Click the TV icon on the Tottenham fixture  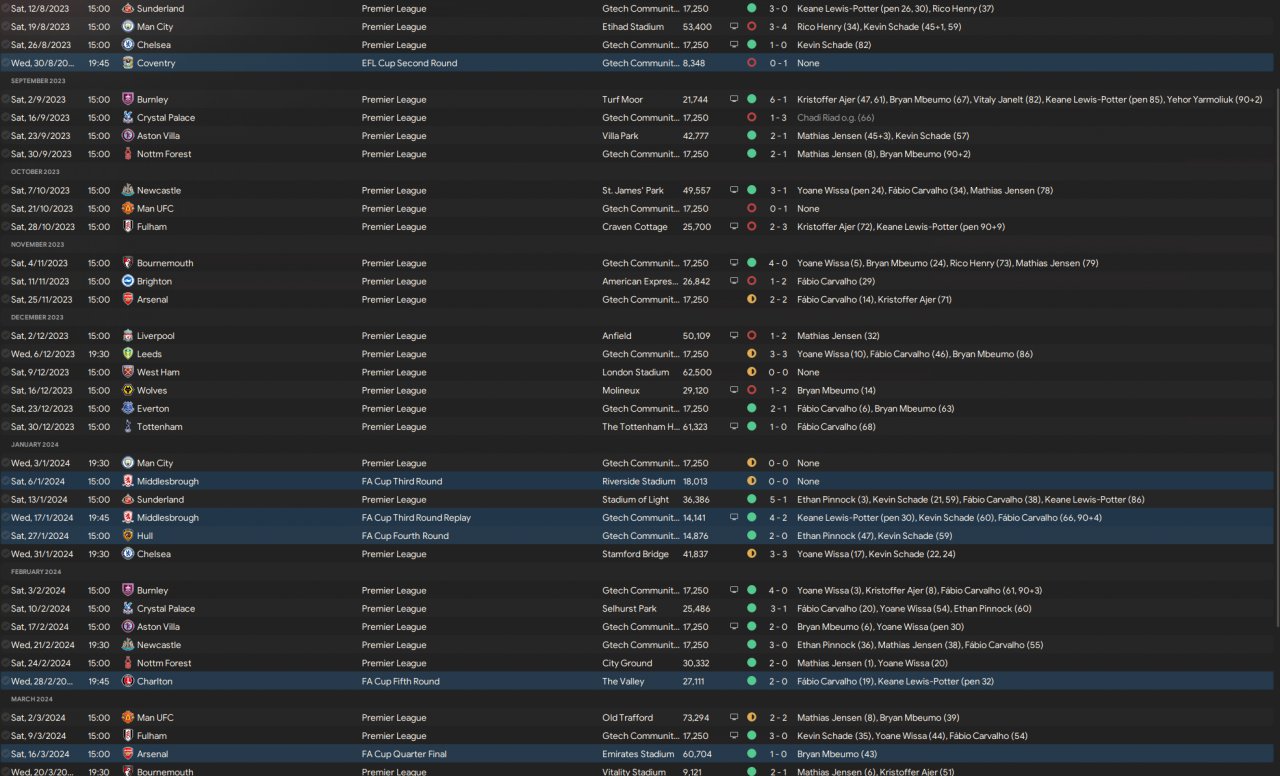pos(734,427)
